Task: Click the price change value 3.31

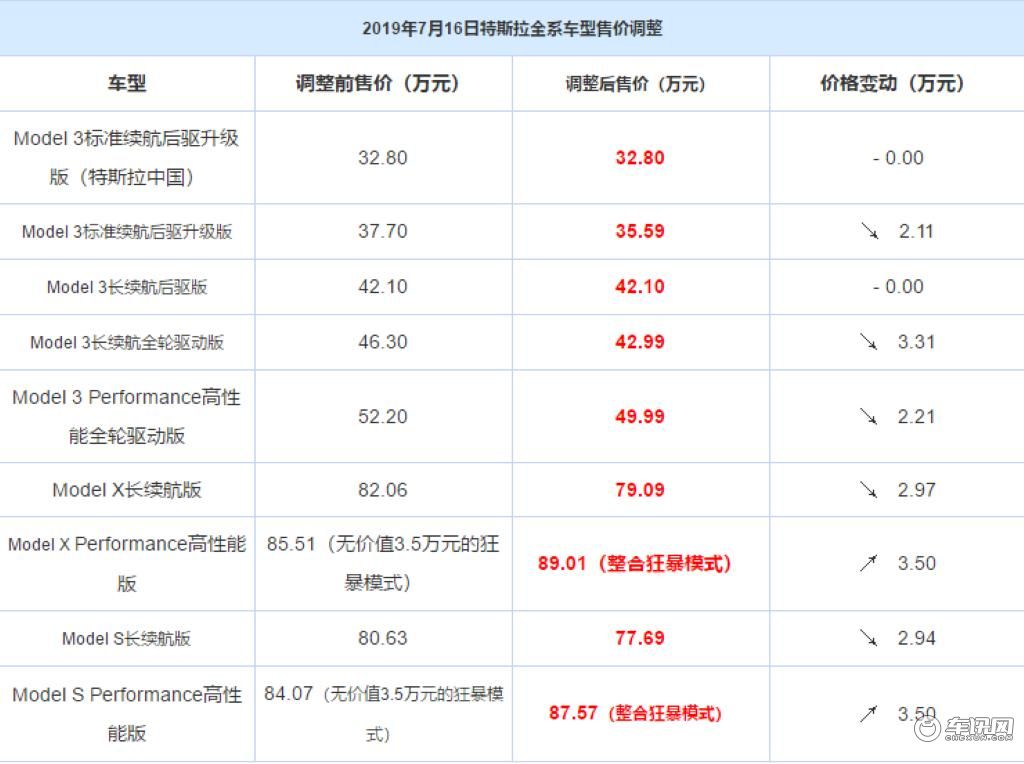Action: pyautogui.click(x=916, y=342)
